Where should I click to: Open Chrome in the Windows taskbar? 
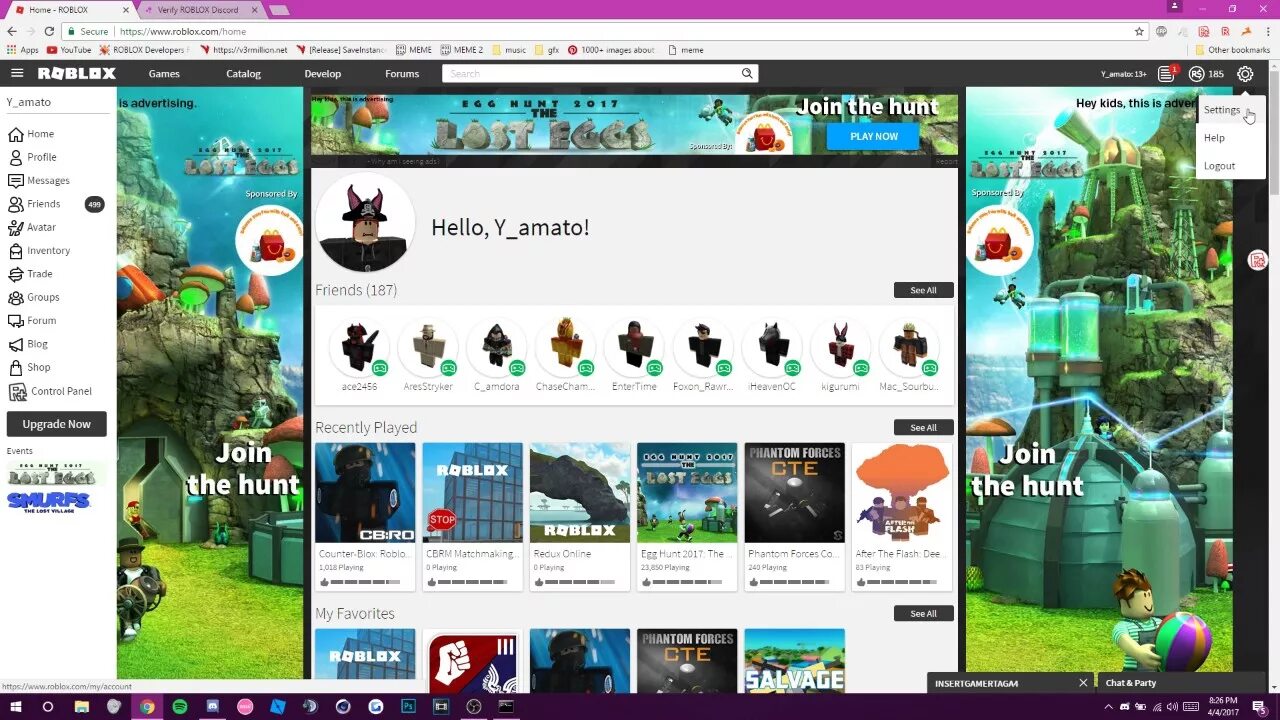147,706
